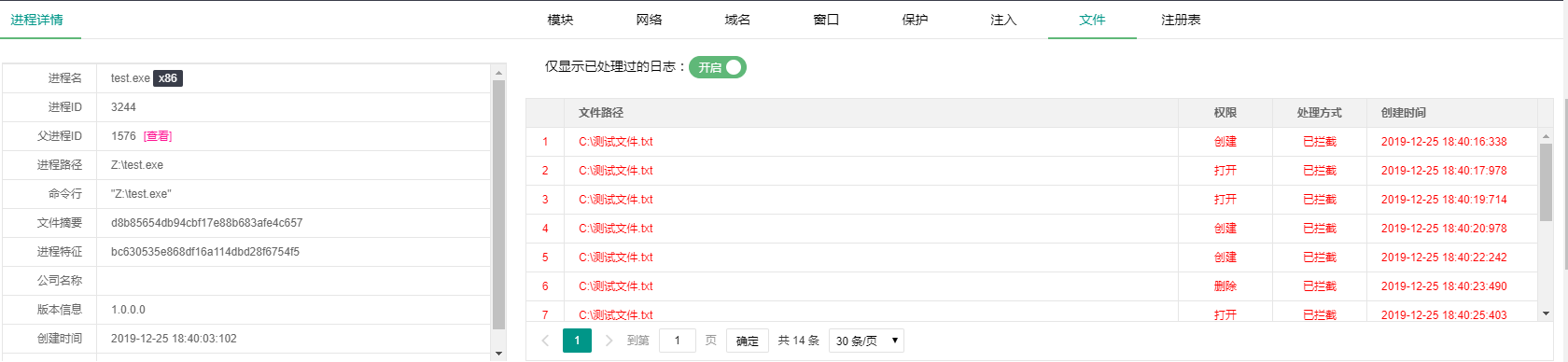The height and width of the screenshot is (362, 1568).
Task: Click timestamp 2019-12-25 18:40:19:714
Action: point(1444,200)
